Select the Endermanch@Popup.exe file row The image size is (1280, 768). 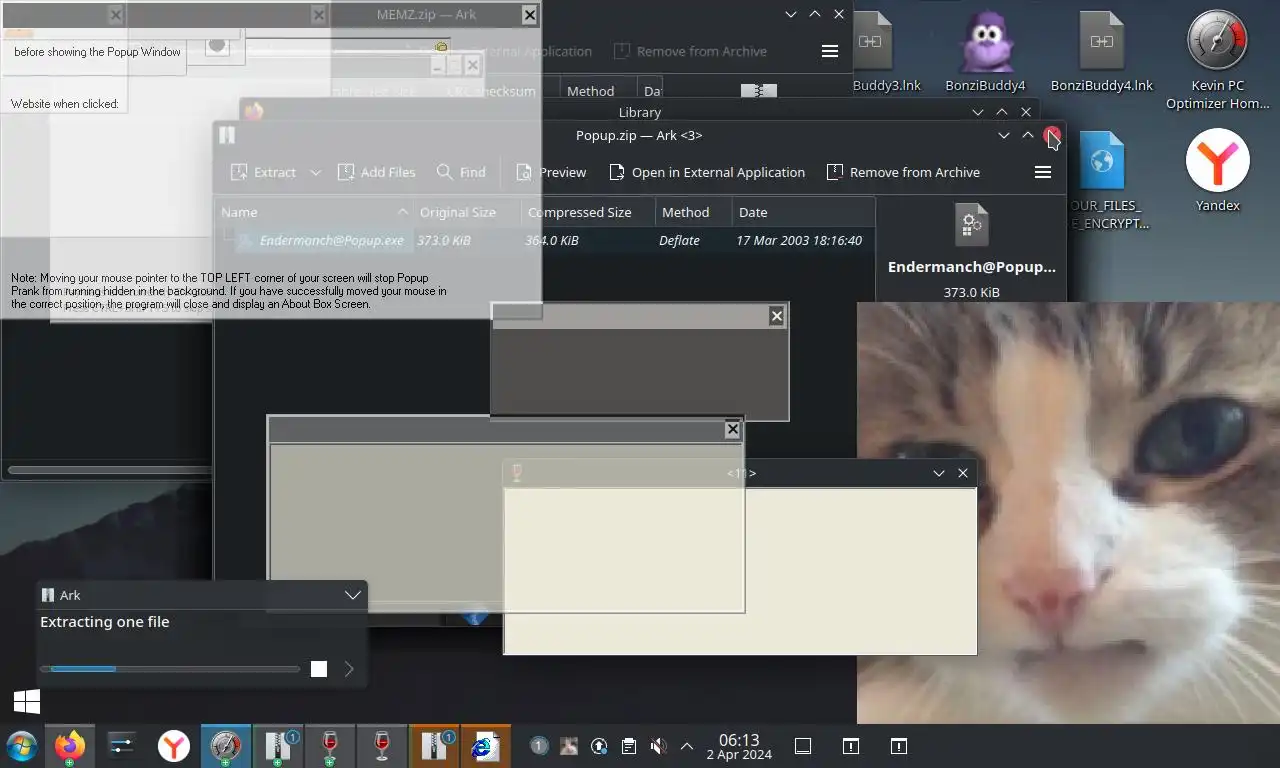545,240
